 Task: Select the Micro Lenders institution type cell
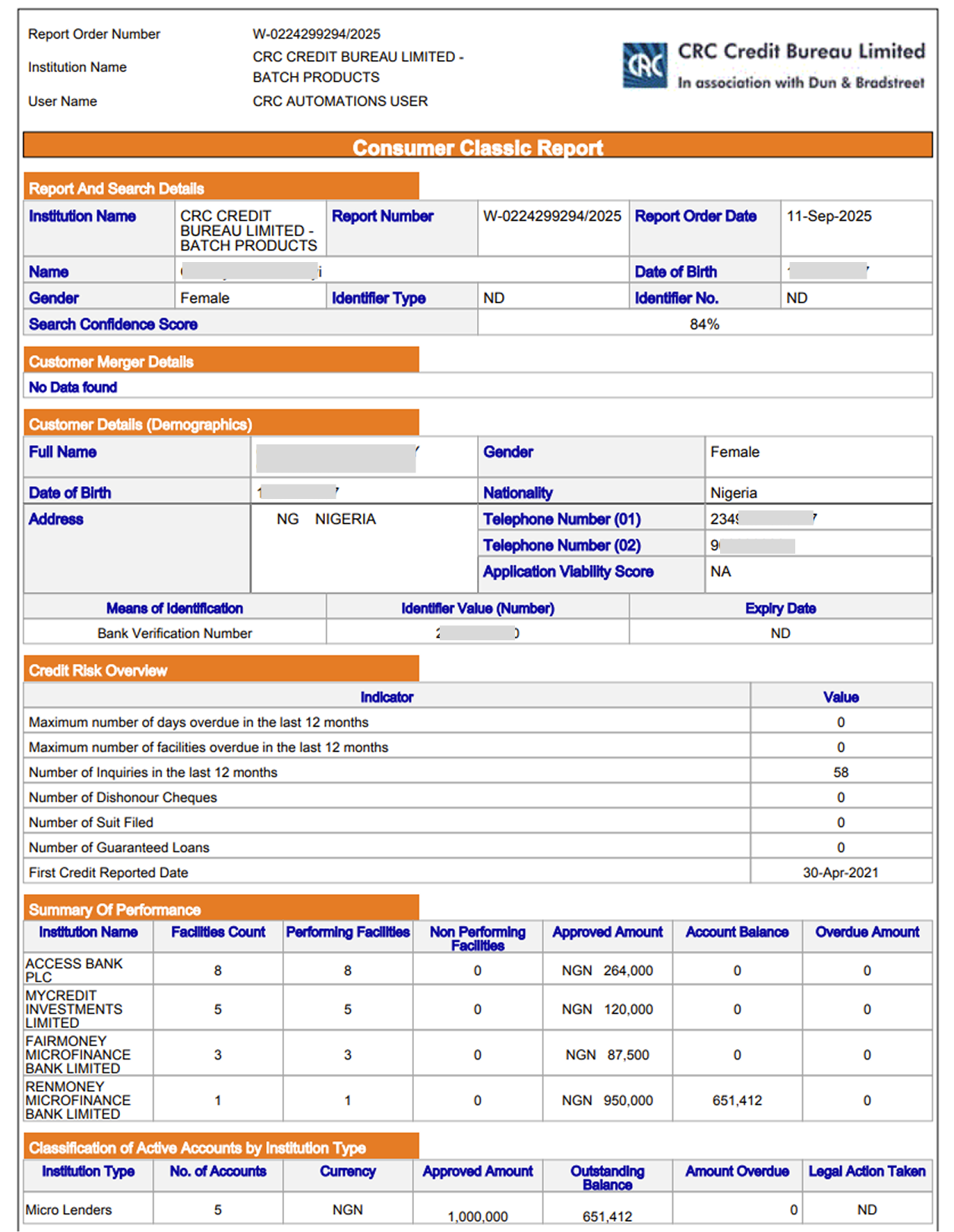68,1209
